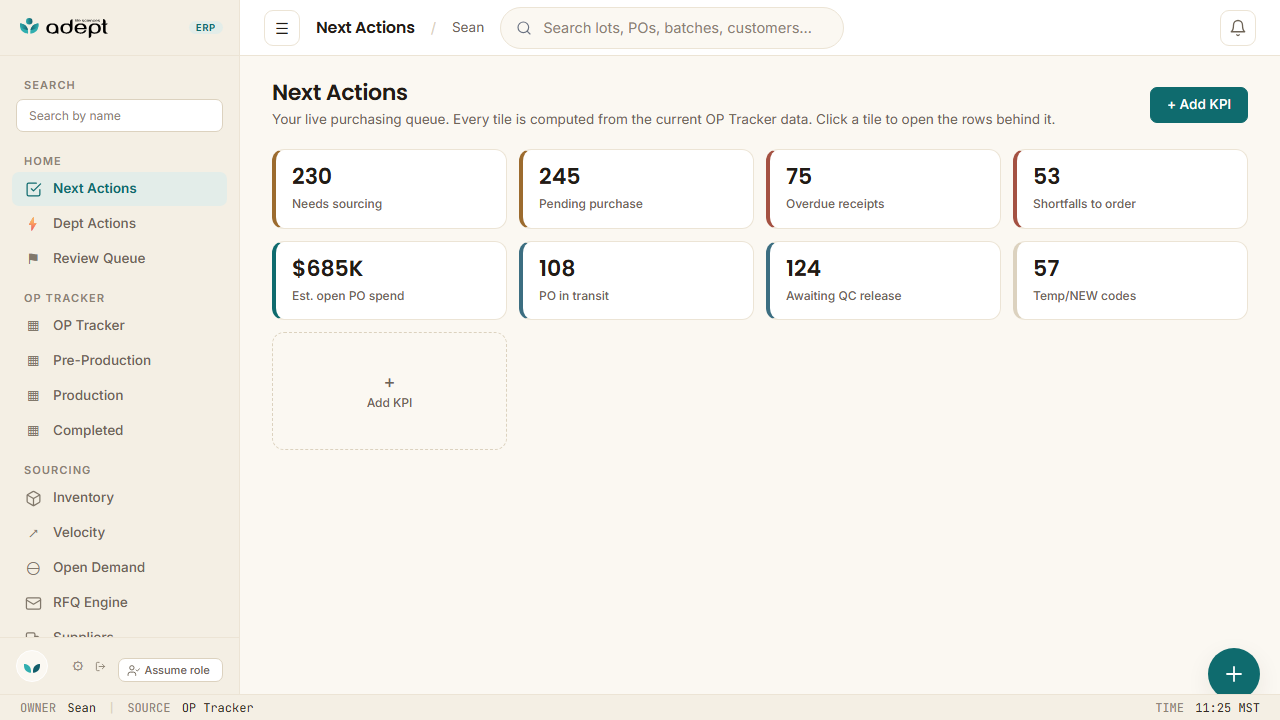Focus the Search by name field

click(119, 116)
